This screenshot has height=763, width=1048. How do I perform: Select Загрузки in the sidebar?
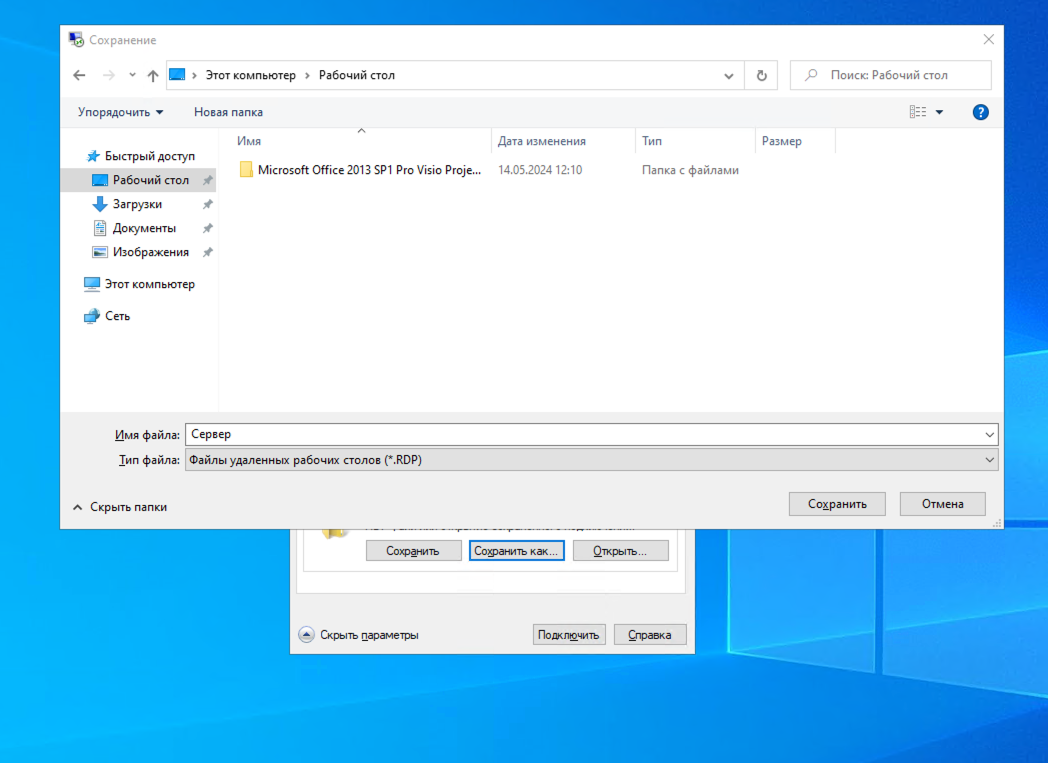[x=137, y=204]
